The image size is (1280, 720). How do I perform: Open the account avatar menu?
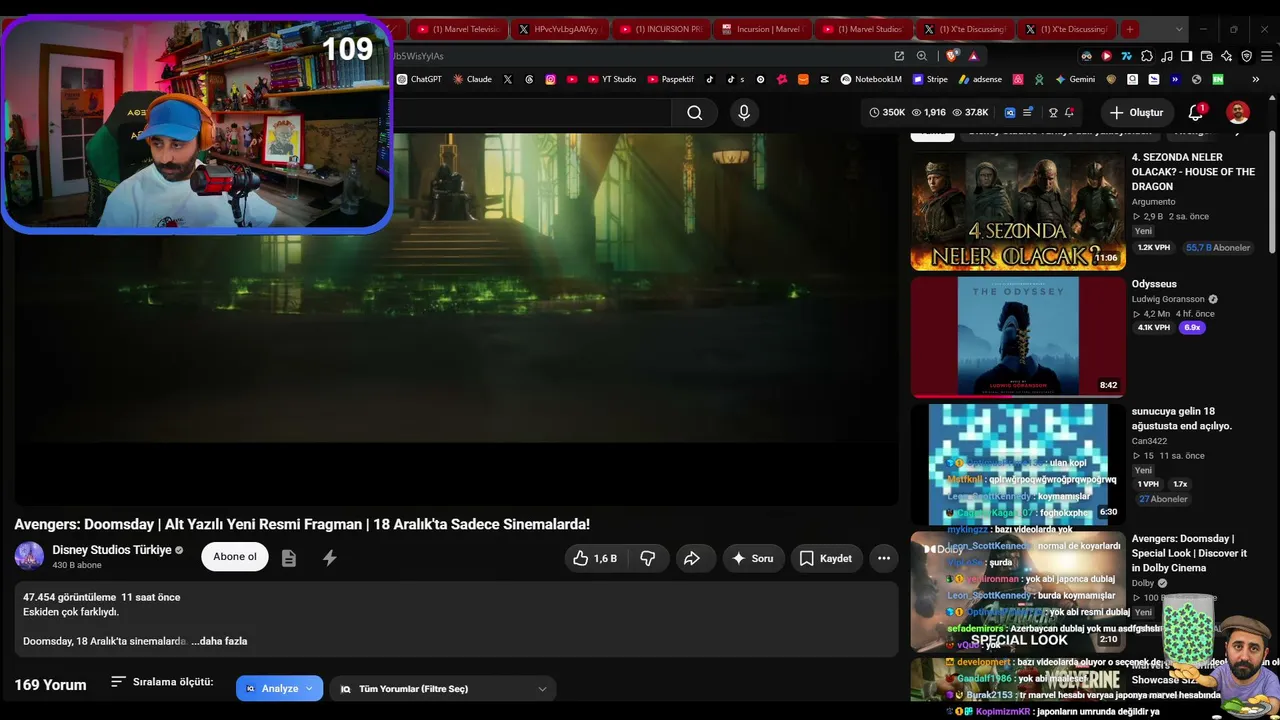click(1238, 113)
